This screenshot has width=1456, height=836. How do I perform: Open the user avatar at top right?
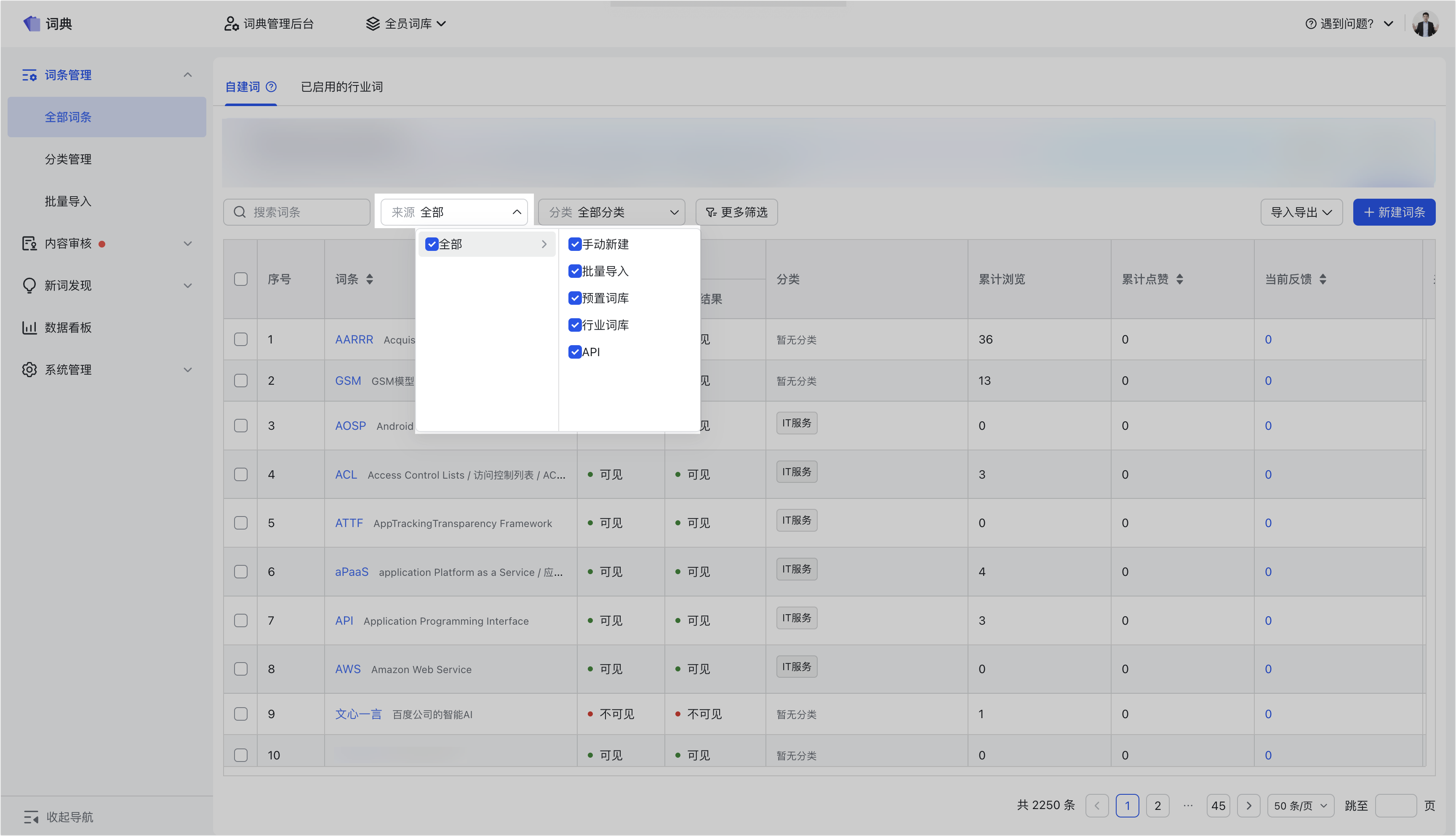coord(1425,24)
